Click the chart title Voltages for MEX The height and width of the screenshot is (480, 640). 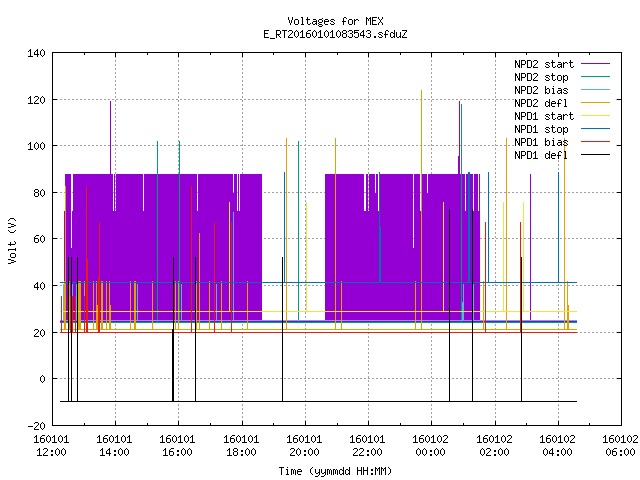pos(335,21)
